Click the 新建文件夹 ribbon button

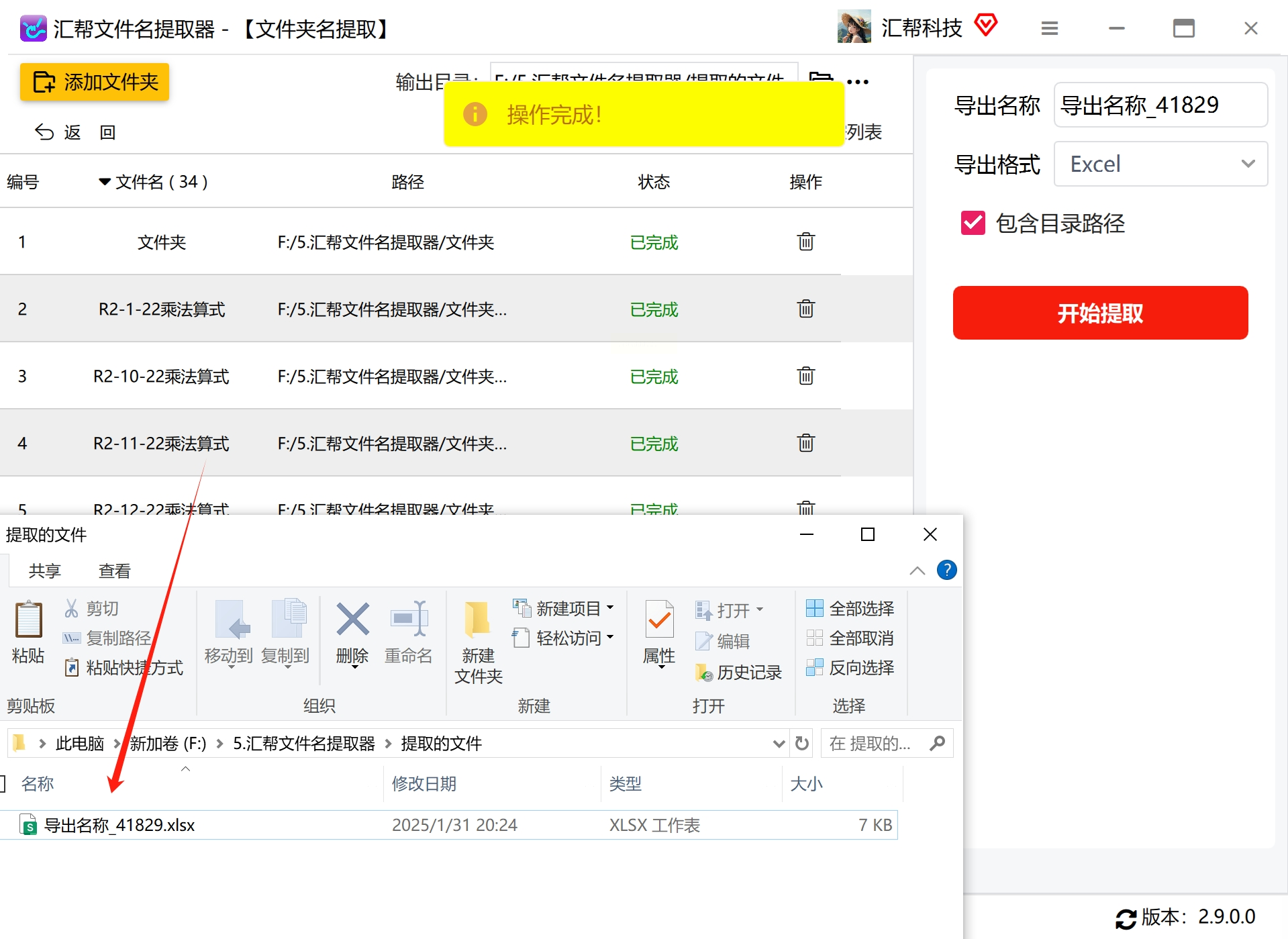(479, 643)
